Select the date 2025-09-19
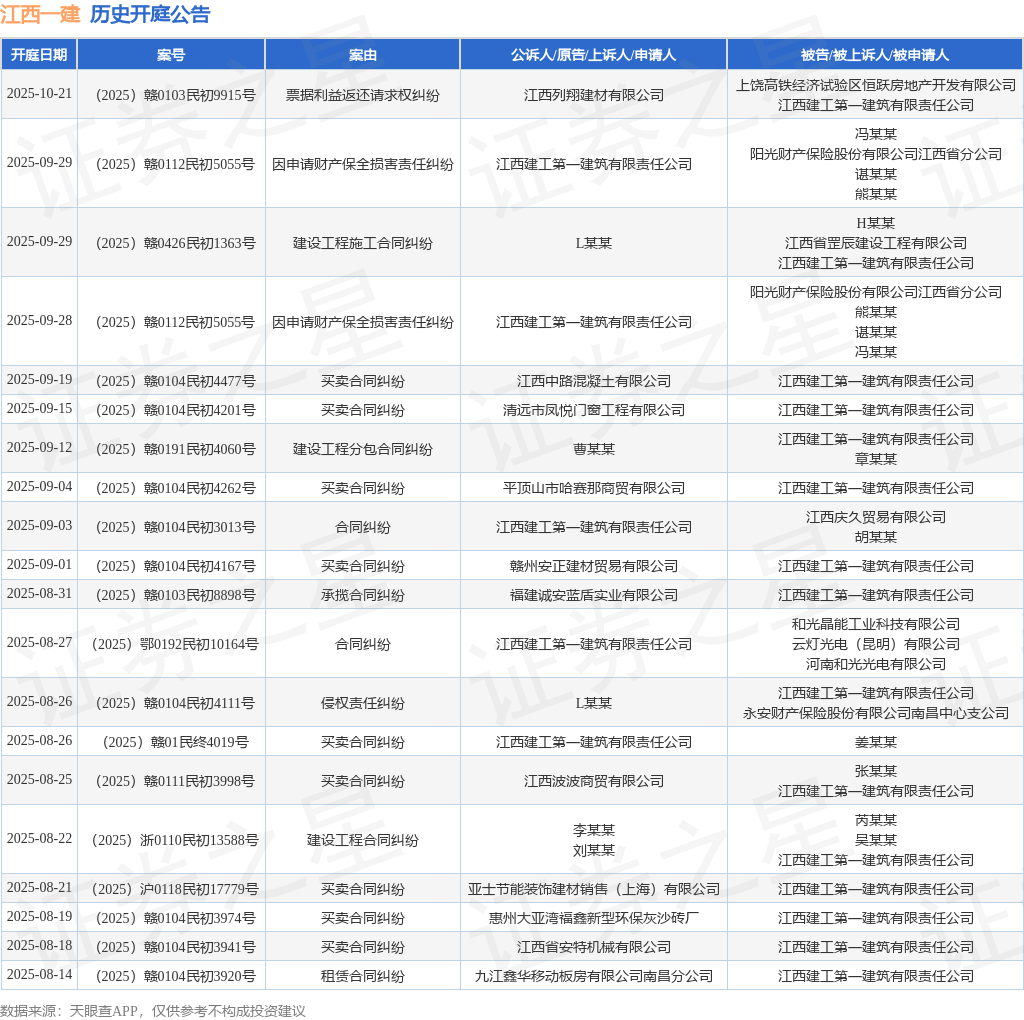The height and width of the screenshot is (1020, 1024). click(x=39, y=379)
